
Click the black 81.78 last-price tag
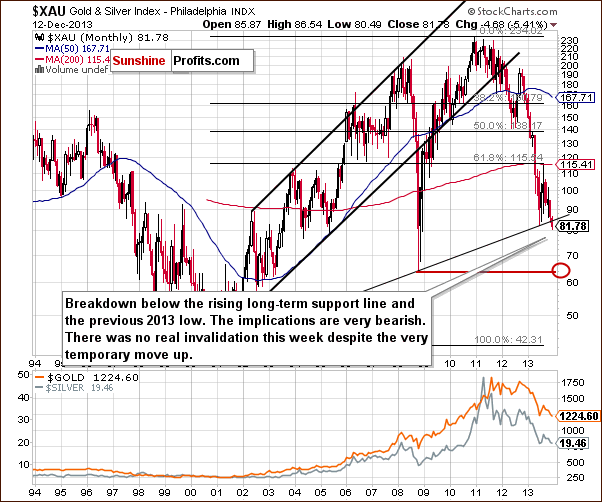pyautogui.click(x=574, y=226)
